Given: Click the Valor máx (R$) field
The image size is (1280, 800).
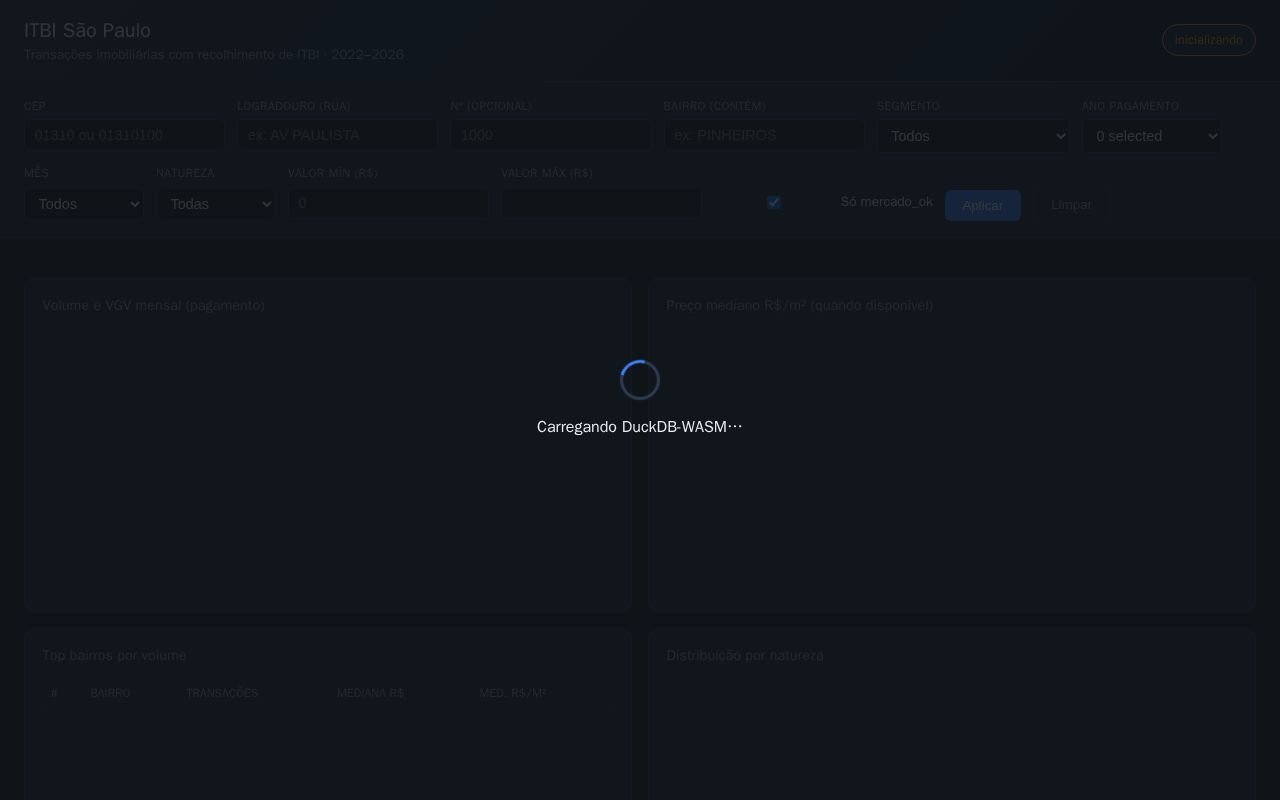Looking at the screenshot, I should [x=601, y=203].
